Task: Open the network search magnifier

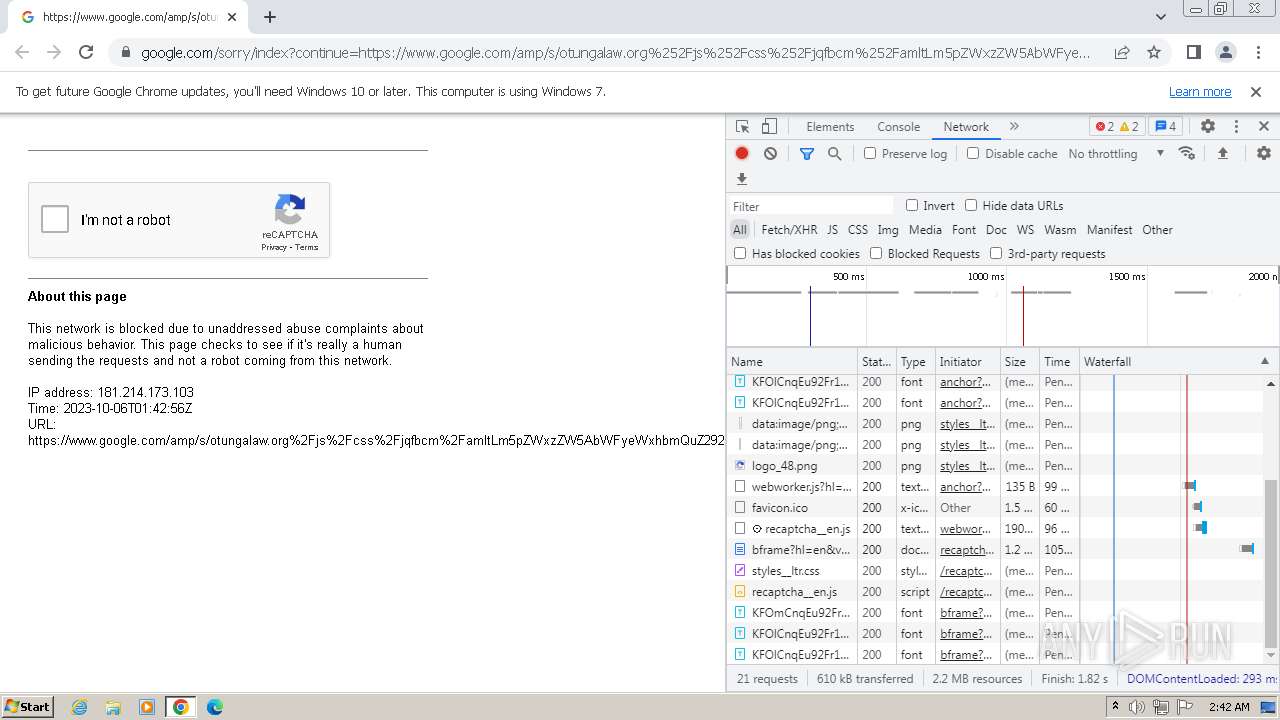Action: [834, 153]
